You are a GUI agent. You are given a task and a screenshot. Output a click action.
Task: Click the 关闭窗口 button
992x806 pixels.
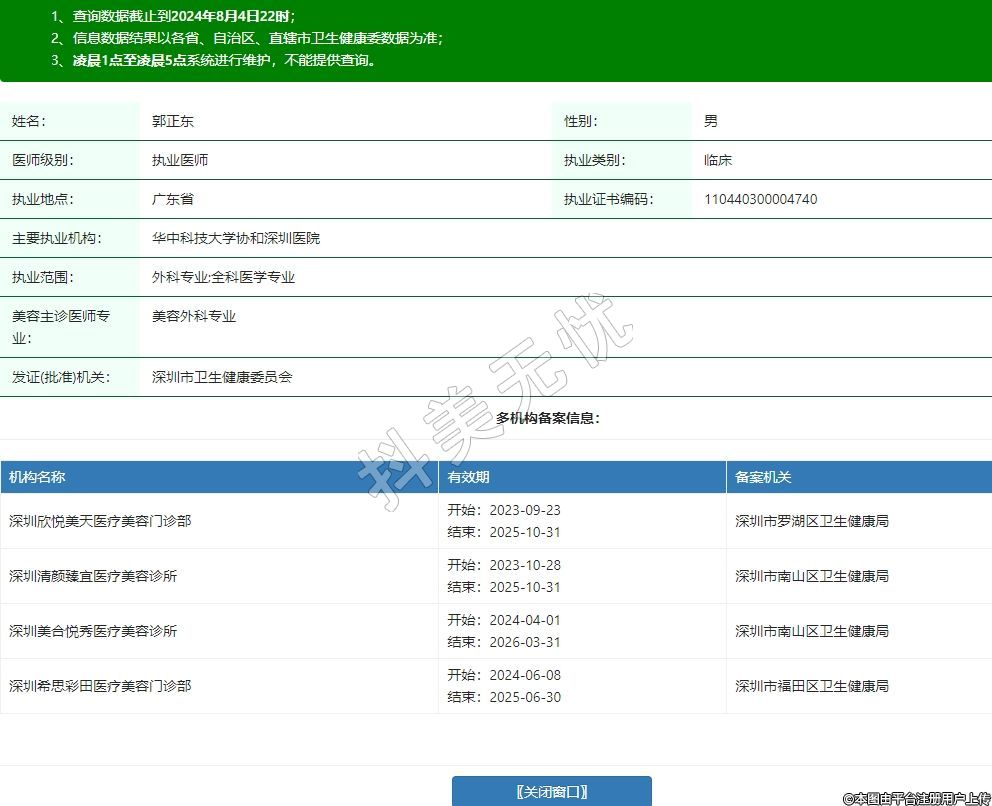[551, 791]
